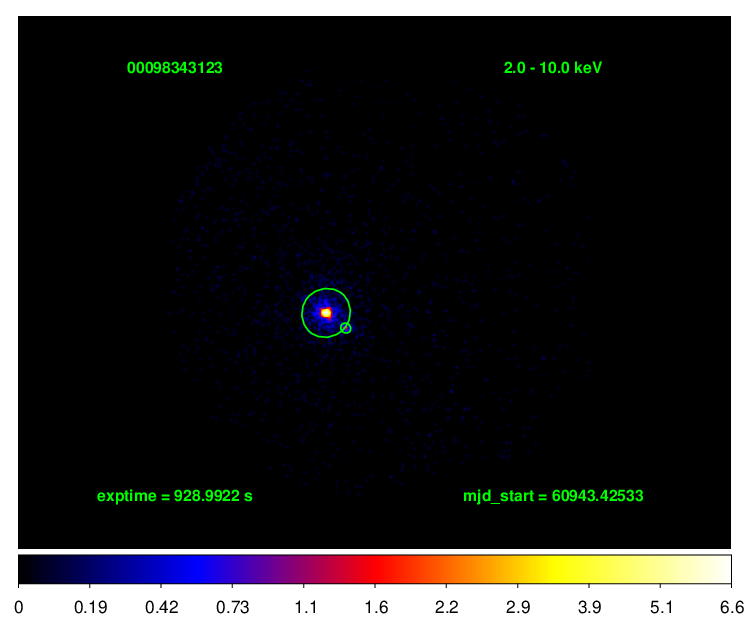Click the mjd_start = 60943.42533 label
This screenshot has height=635, width=751.
tap(552, 496)
